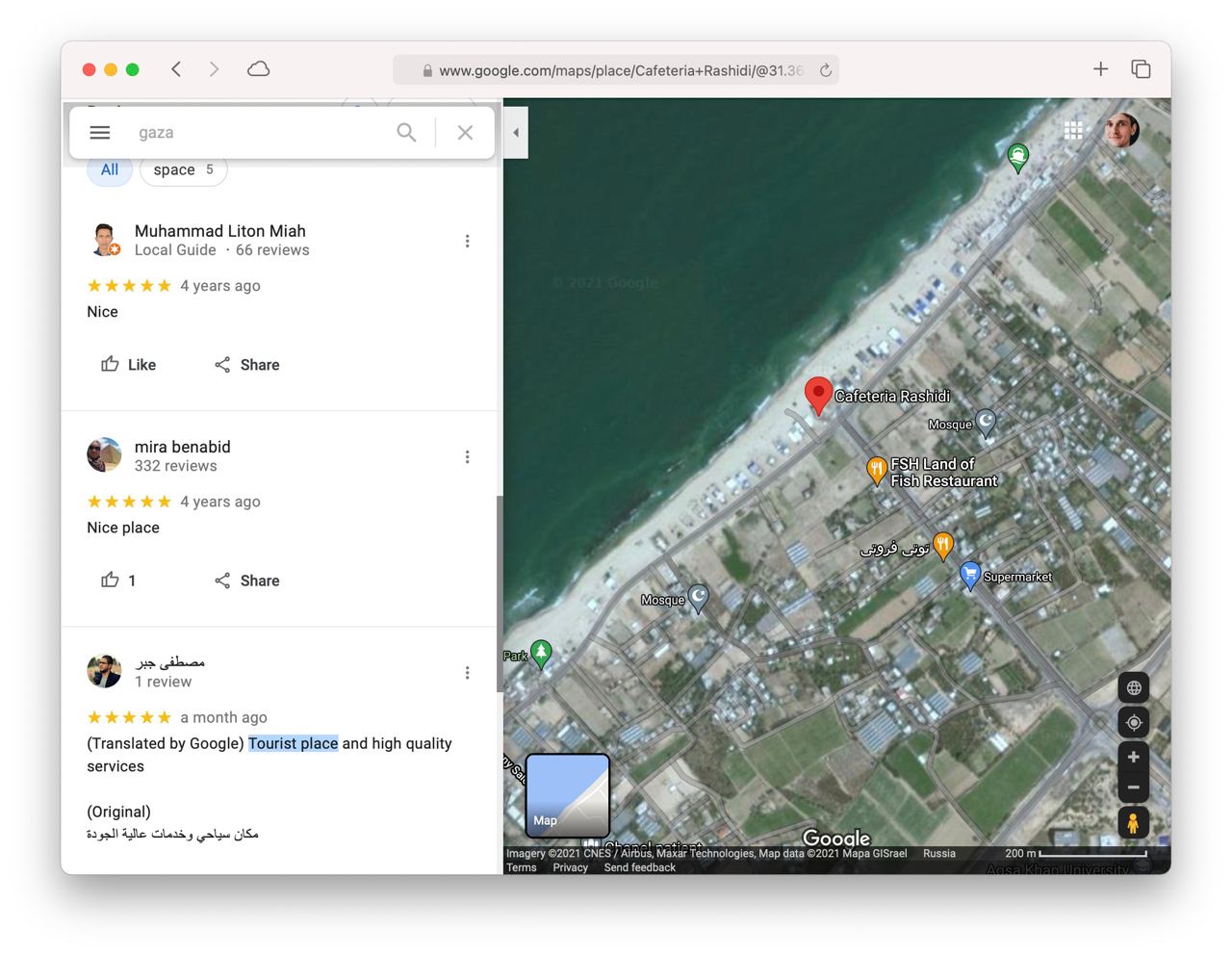
Task: Click the green Park tree pin
Action: coord(542,654)
